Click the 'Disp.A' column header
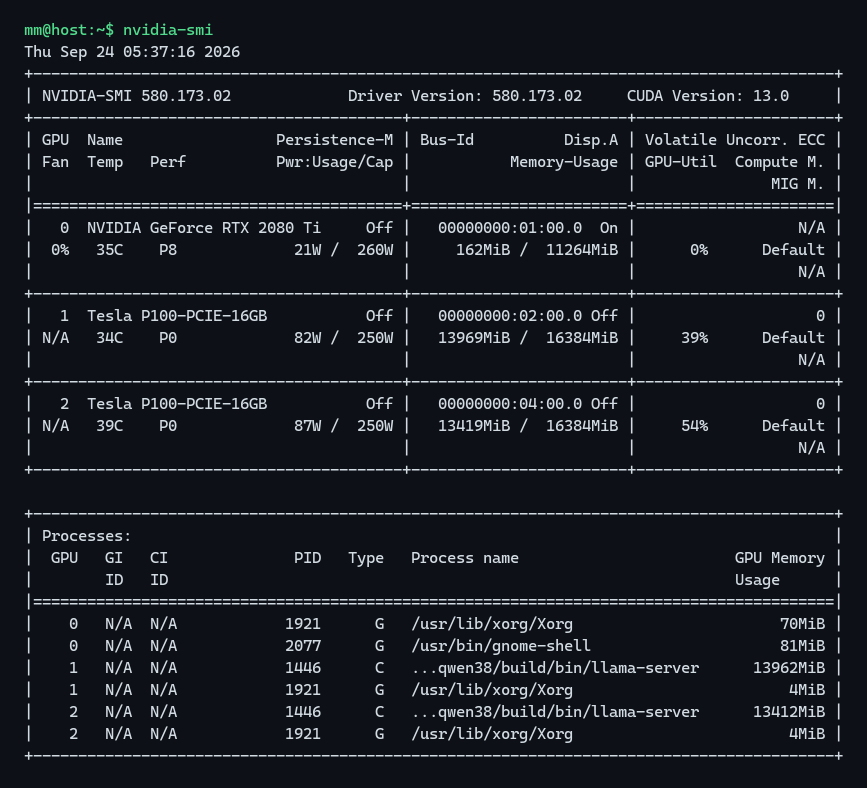Image resolution: width=867 pixels, height=788 pixels. [x=591, y=140]
